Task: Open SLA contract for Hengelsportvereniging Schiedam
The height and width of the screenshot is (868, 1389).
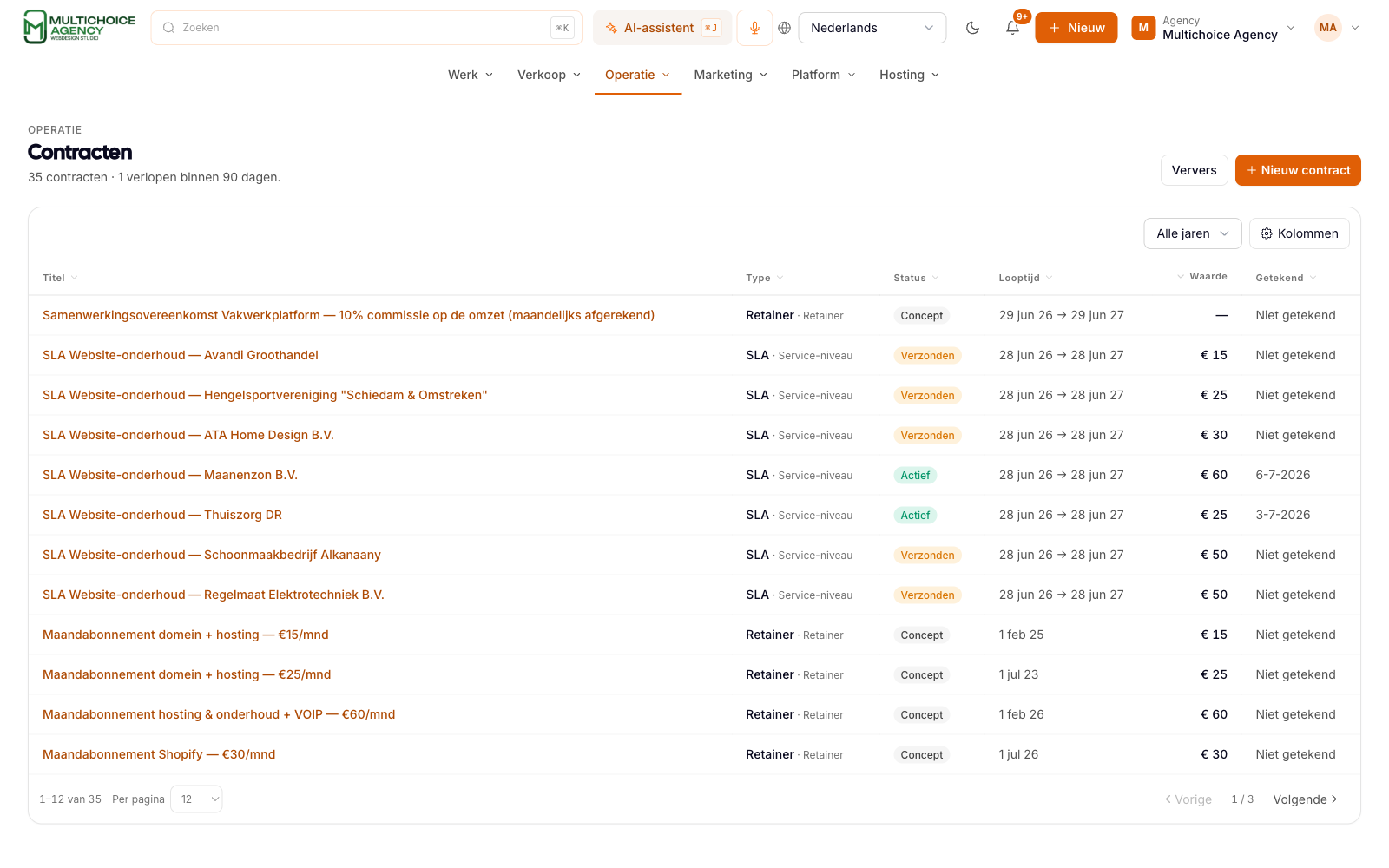Action: [265, 395]
